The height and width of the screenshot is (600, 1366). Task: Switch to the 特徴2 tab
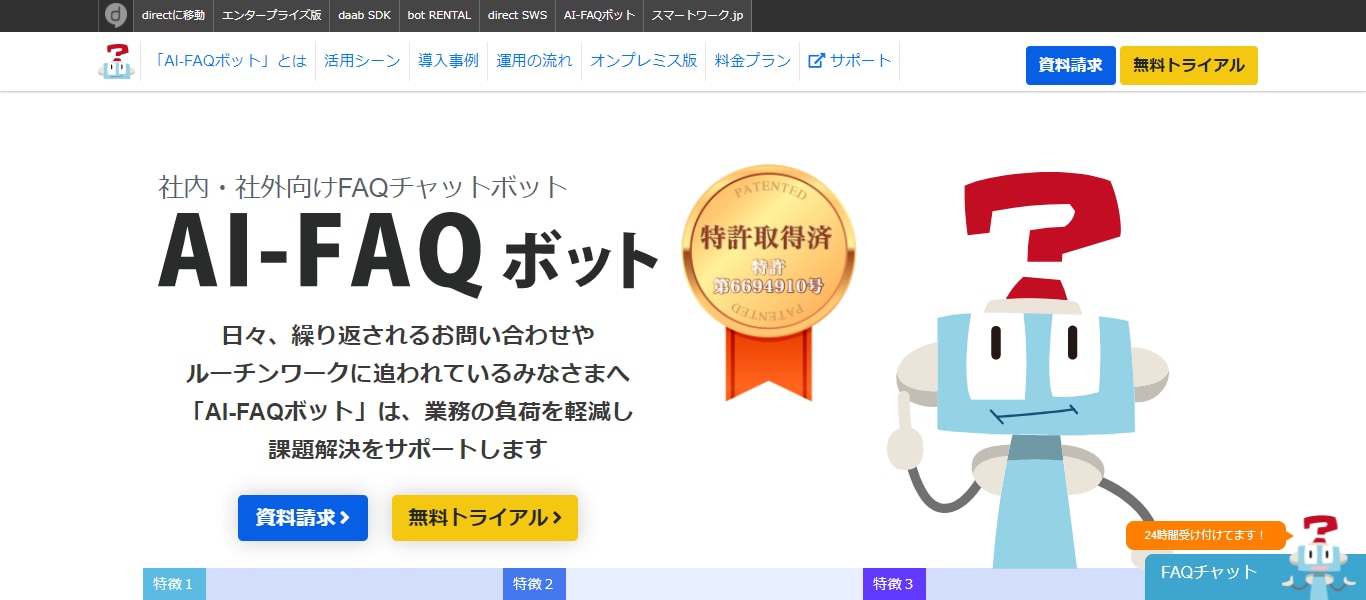[533, 583]
